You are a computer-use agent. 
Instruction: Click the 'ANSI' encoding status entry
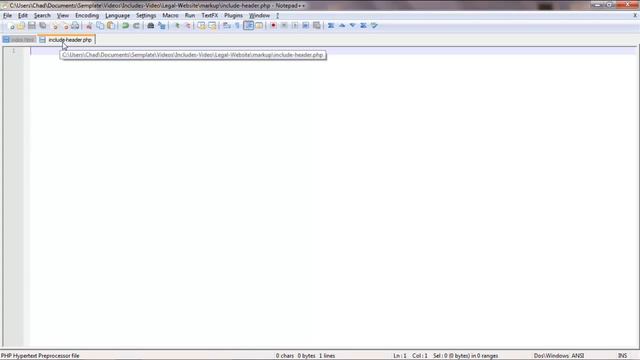(578, 356)
